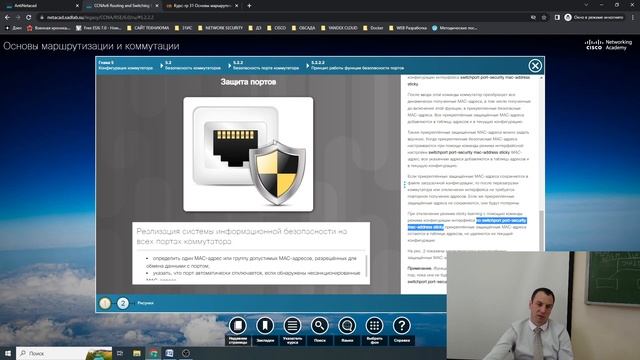The image size is (640, 360).
Task: Open ОБСАДА bookmark folder
Action: pyautogui.click(x=303, y=28)
